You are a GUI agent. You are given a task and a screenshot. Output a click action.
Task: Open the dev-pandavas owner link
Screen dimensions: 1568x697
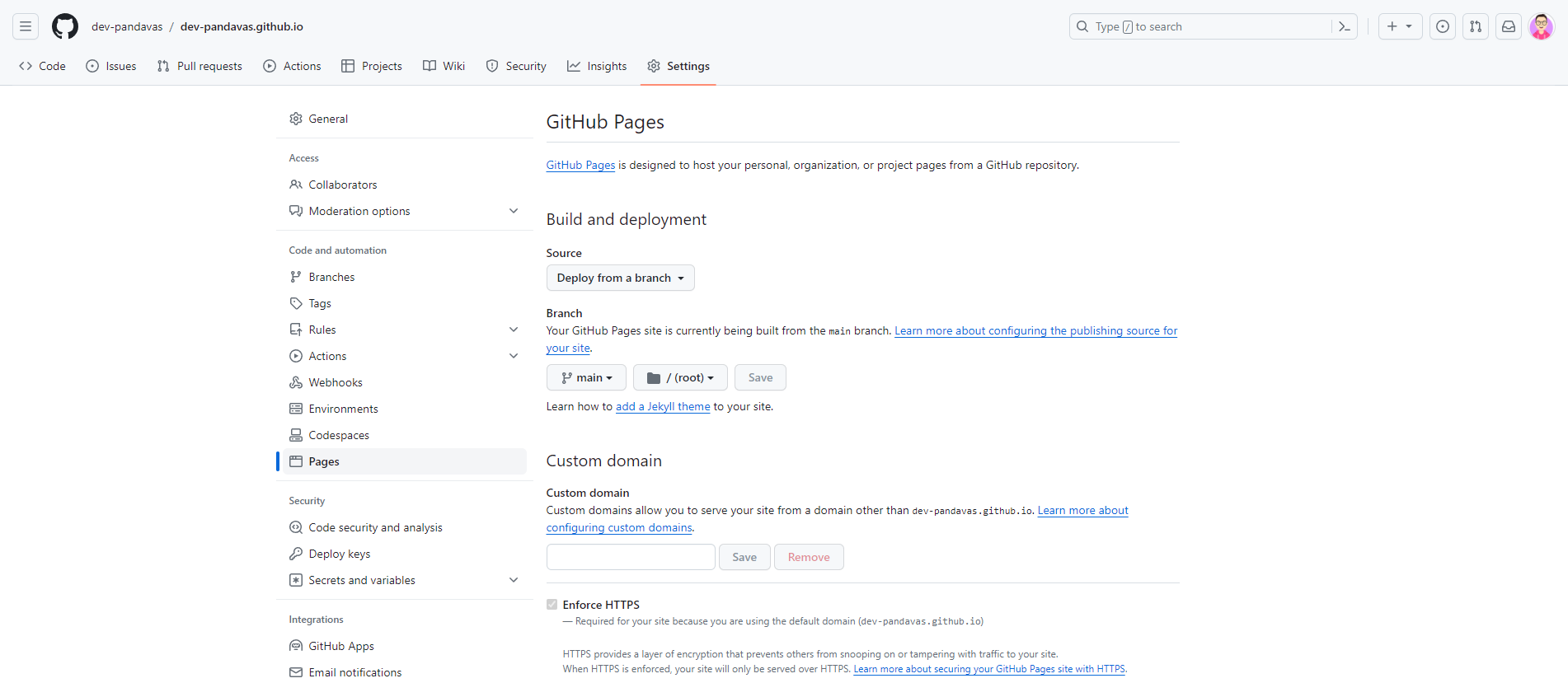(x=127, y=26)
